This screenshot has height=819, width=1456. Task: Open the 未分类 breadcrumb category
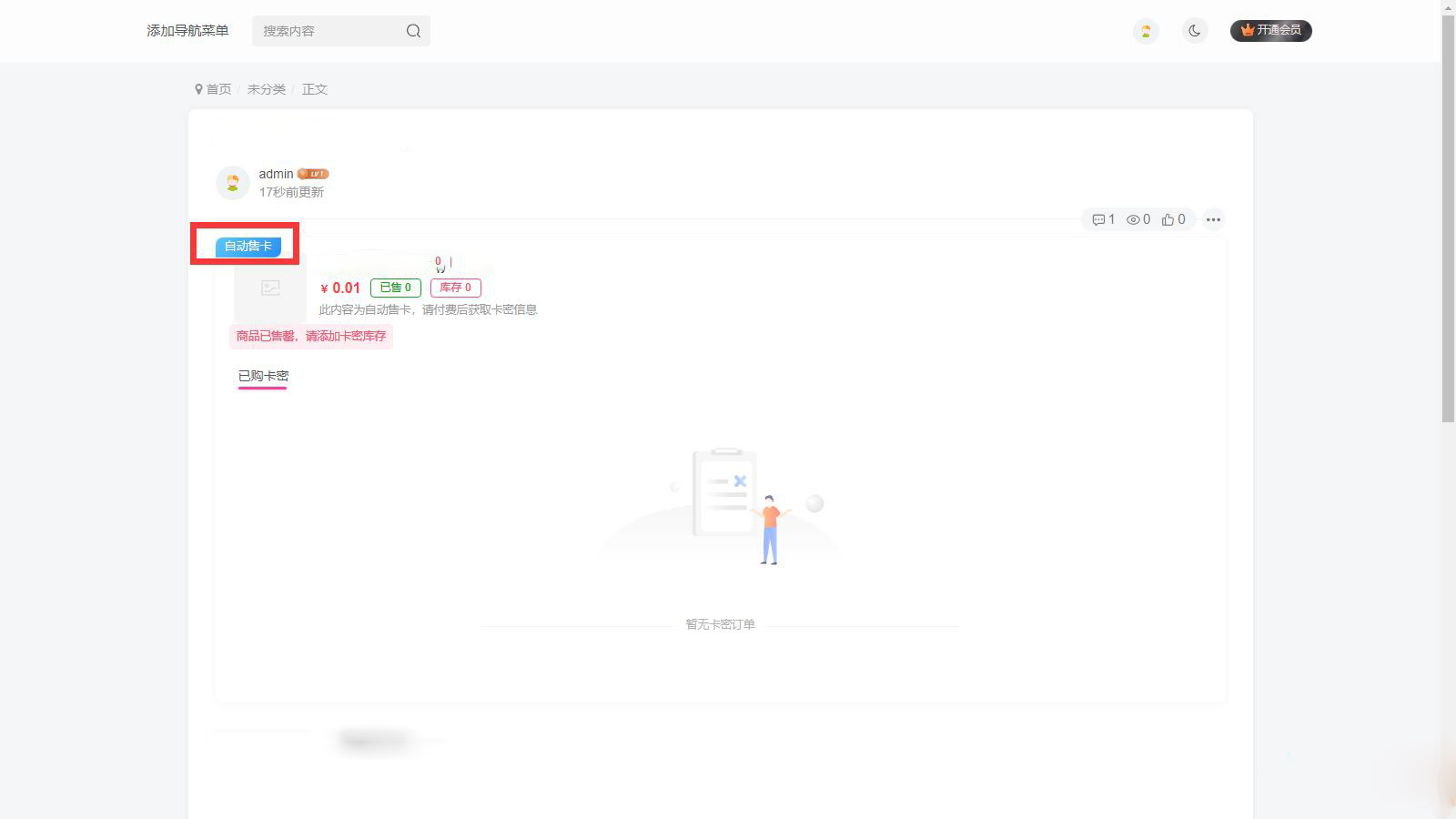pos(267,89)
